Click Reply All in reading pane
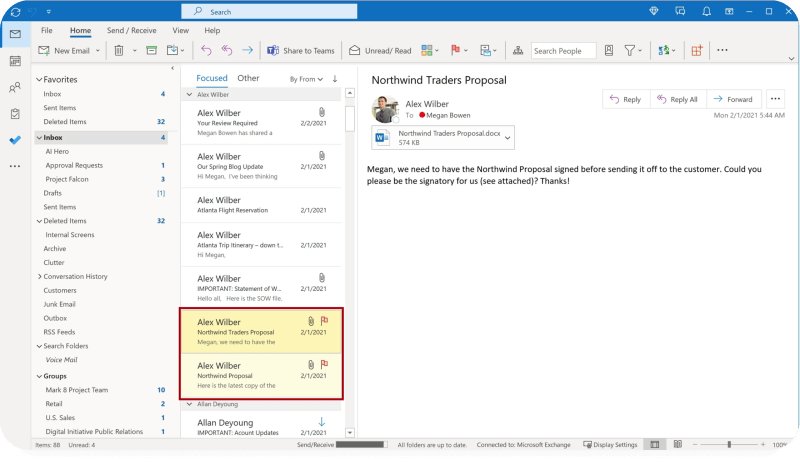This screenshot has width=800, height=466. click(678, 99)
